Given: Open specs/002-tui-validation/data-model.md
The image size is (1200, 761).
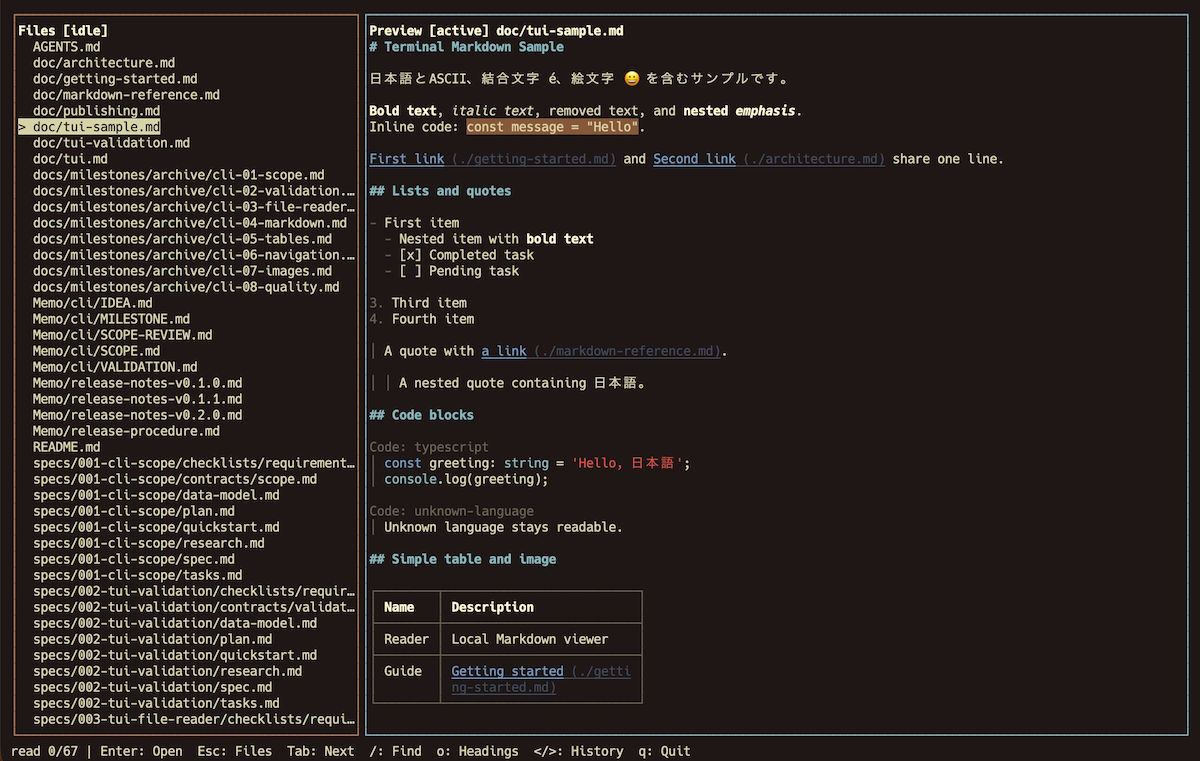Looking at the screenshot, I should coord(175,623).
